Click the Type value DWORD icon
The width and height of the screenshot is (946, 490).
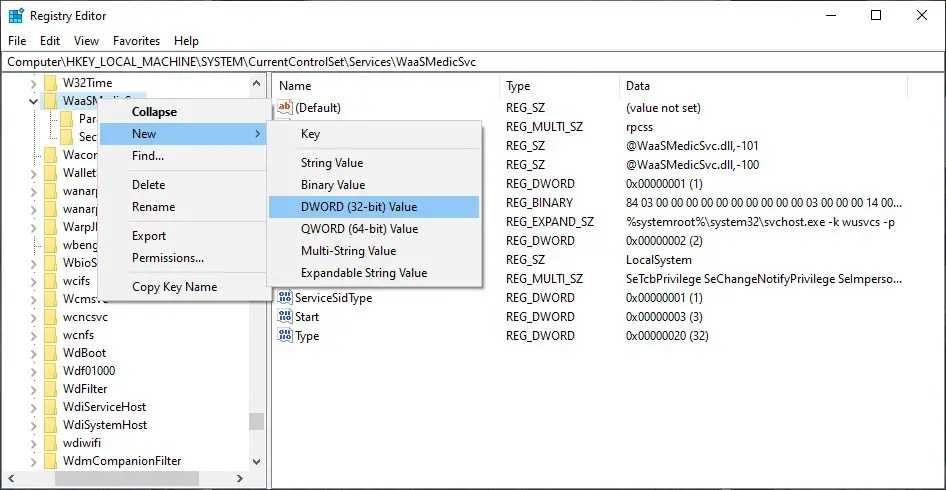point(285,336)
